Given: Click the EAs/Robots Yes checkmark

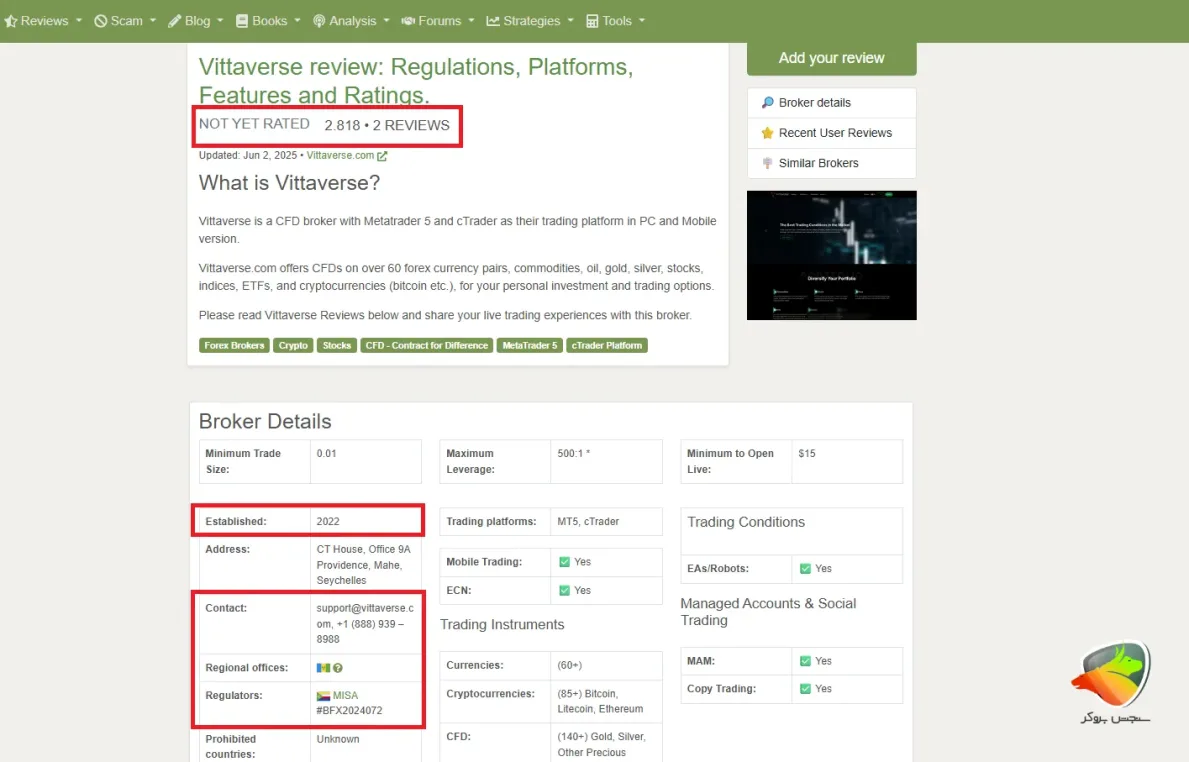Looking at the screenshot, I should (x=805, y=569).
